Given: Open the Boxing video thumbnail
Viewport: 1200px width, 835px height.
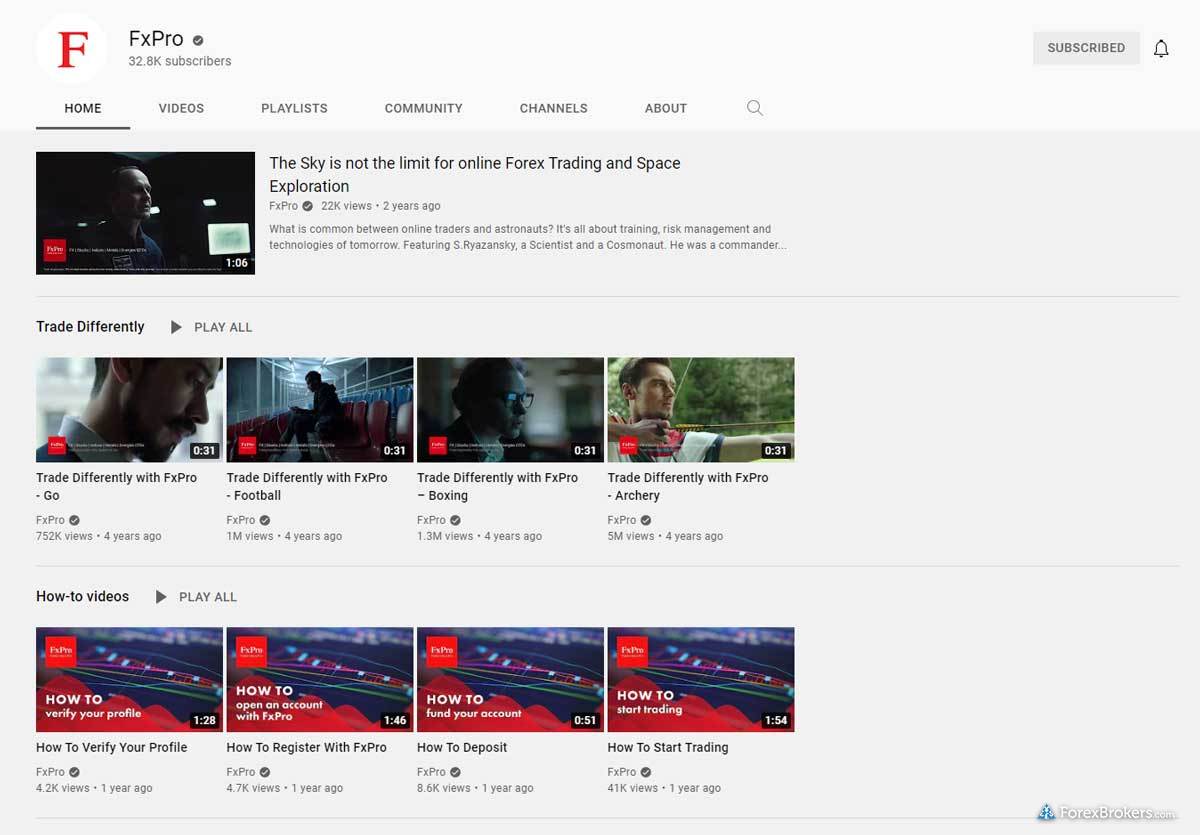Looking at the screenshot, I should point(510,410).
